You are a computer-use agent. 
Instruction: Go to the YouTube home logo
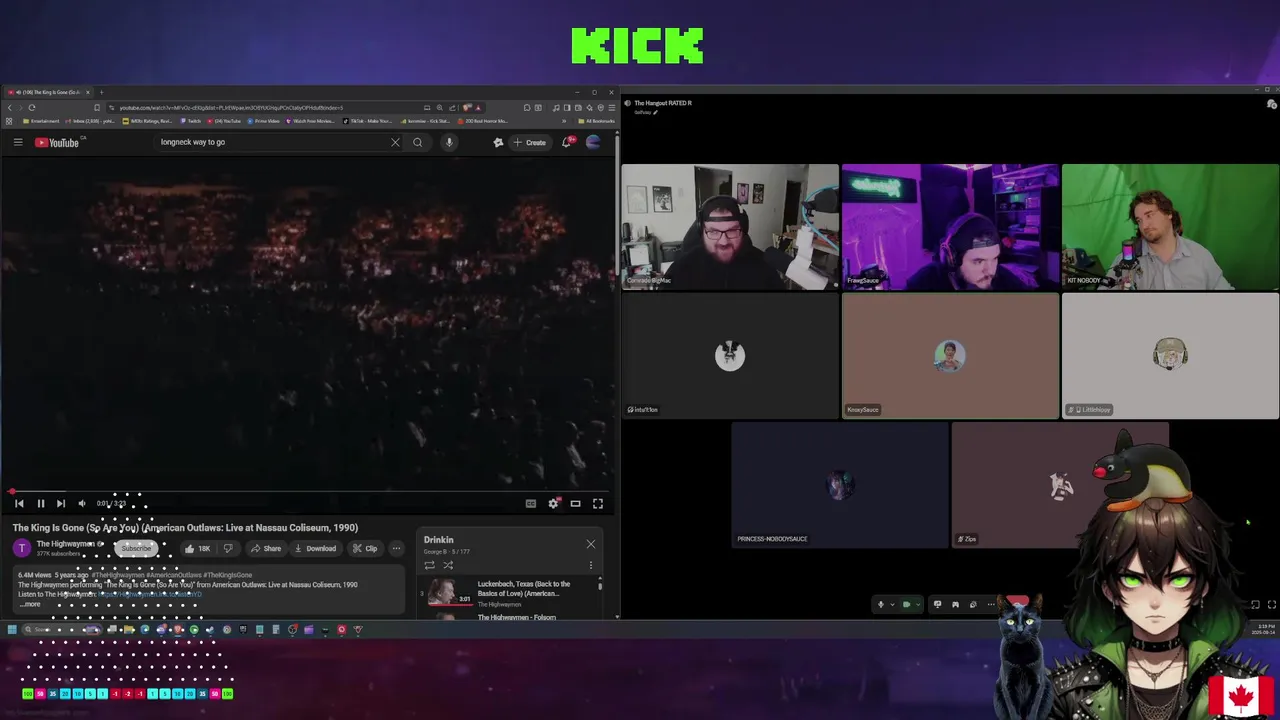pos(57,142)
